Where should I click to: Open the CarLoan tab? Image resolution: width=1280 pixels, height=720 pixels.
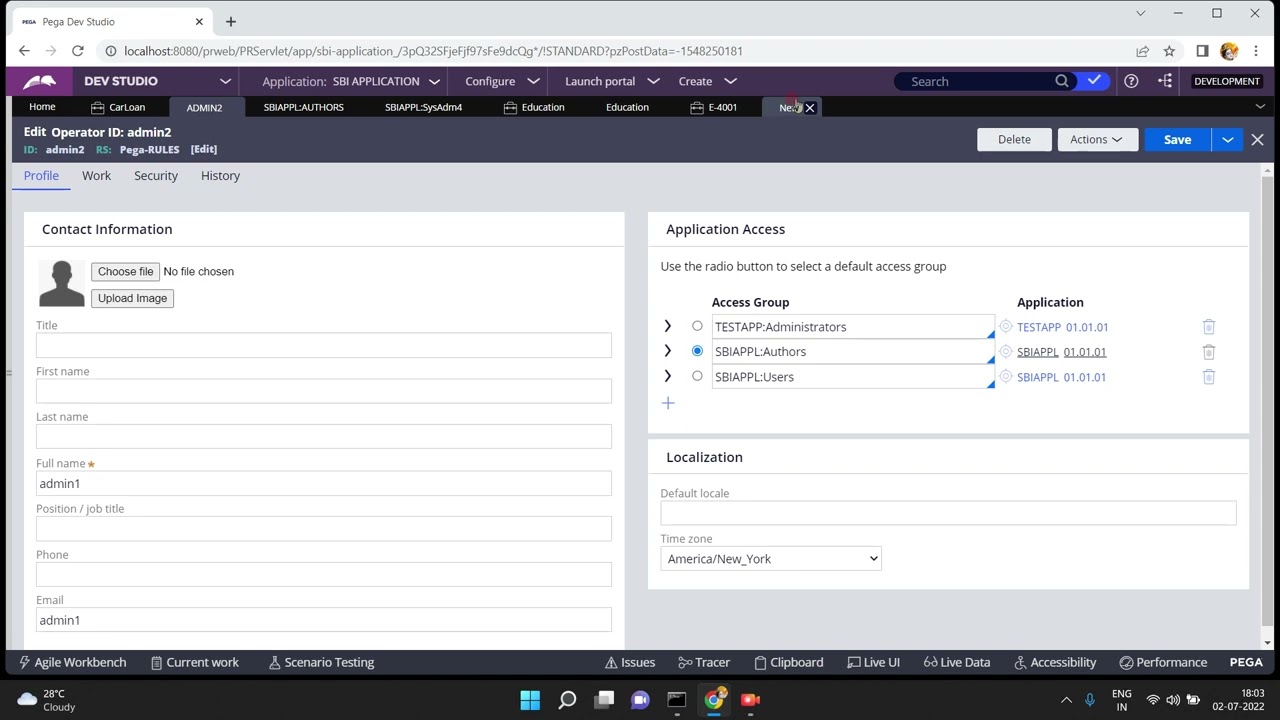coord(118,107)
